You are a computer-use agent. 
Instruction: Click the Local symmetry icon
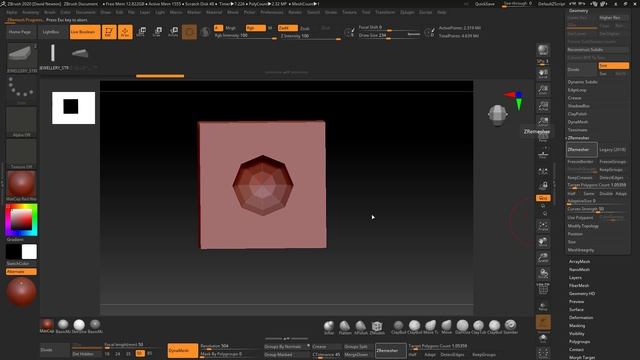[543, 171]
